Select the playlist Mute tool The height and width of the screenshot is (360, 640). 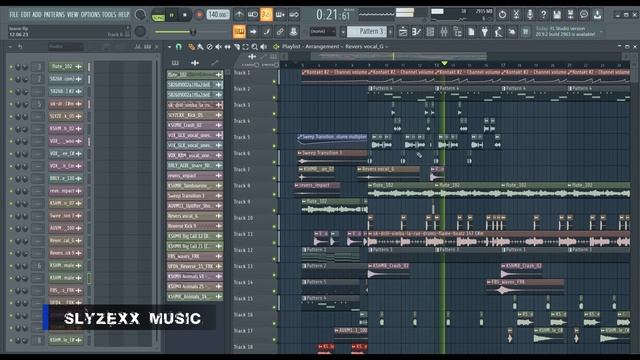[218, 47]
